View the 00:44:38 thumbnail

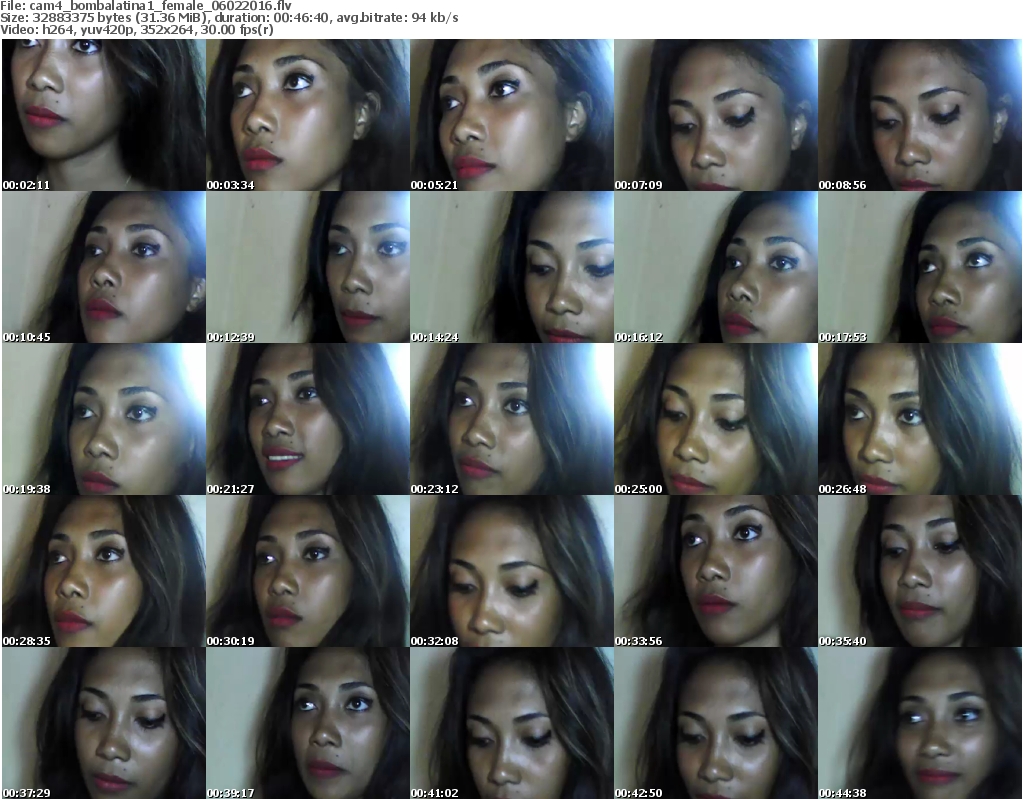[x=920, y=723]
